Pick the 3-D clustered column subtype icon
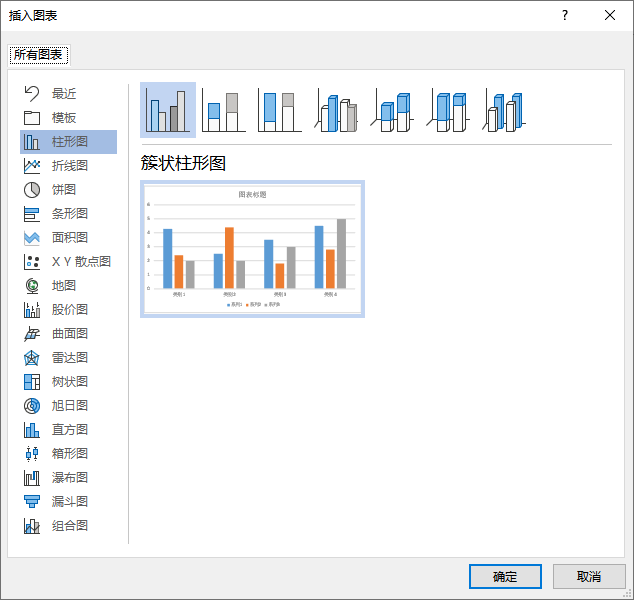The width and height of the screenshot is (634, 600). tap(336, 110)
